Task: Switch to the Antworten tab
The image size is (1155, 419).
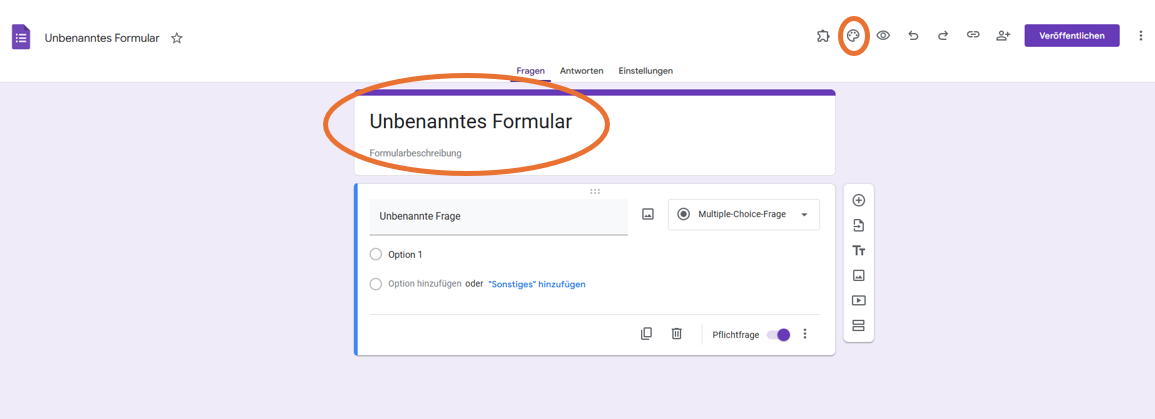Action: coord(581,71)
